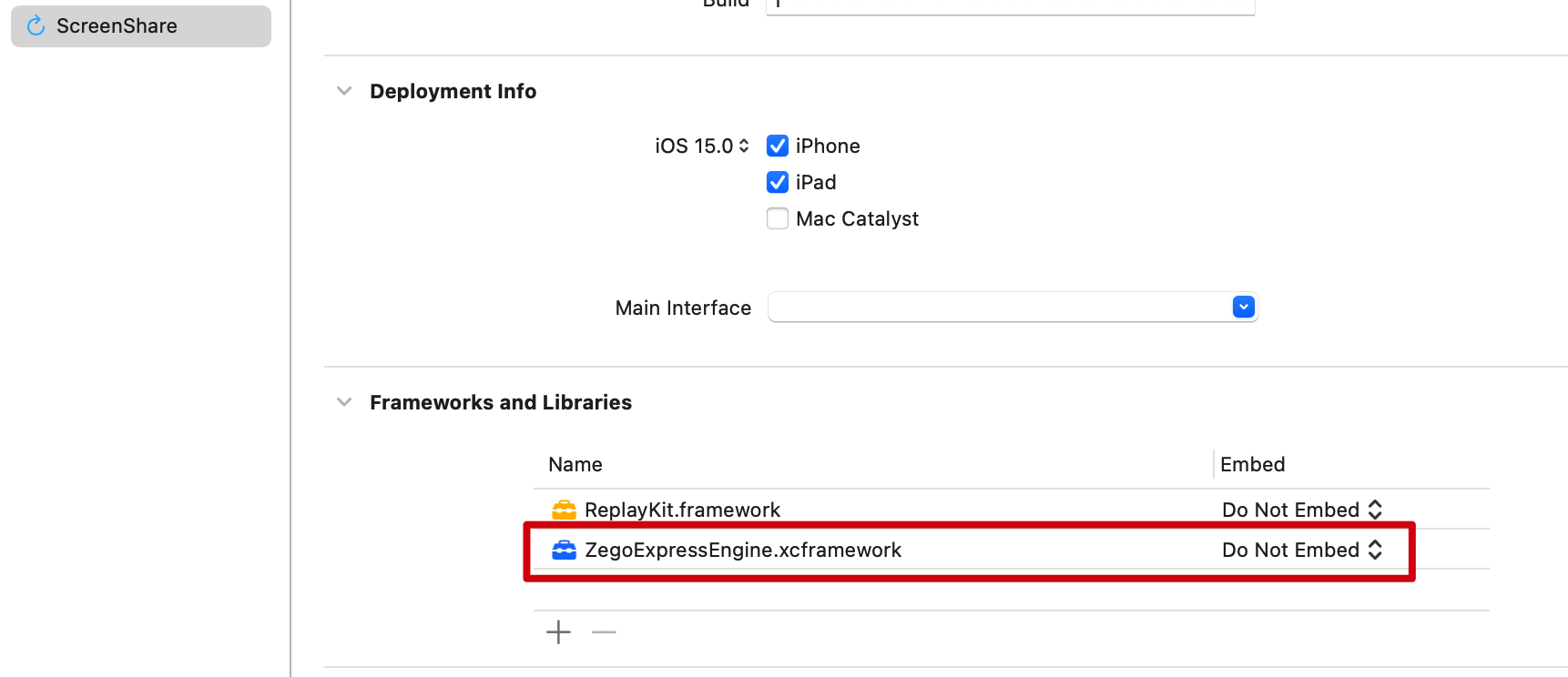The height and width of the screenshot is (677, 1568).
Task: Click the blue Main Interface dropdown arrow
Action: [x=1244, y=308]
